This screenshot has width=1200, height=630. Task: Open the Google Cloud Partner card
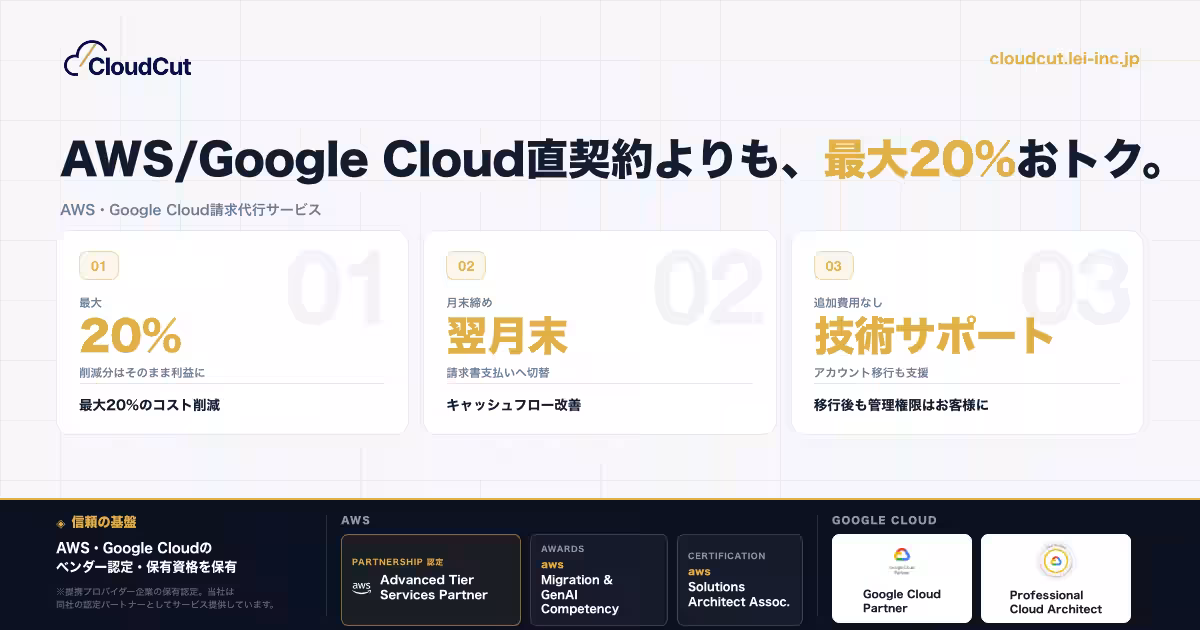(902, 579)
